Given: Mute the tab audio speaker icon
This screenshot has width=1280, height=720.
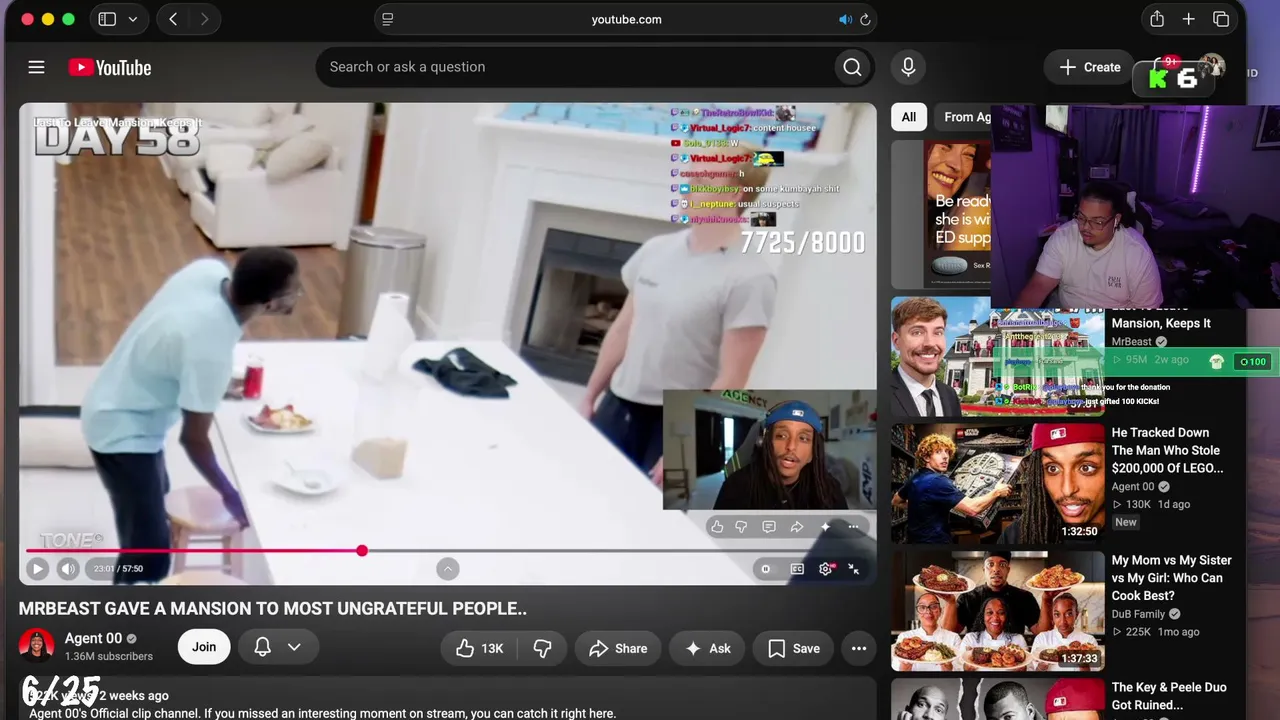Looking at the screenshot, I should coord(845,19).
